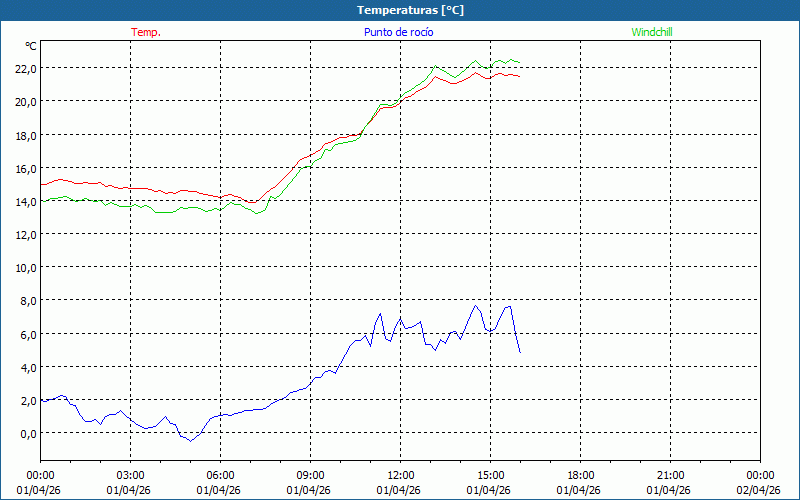Click the '18,0' y-axis value
The width and height of the screenshot is (800, 500).
26,136
